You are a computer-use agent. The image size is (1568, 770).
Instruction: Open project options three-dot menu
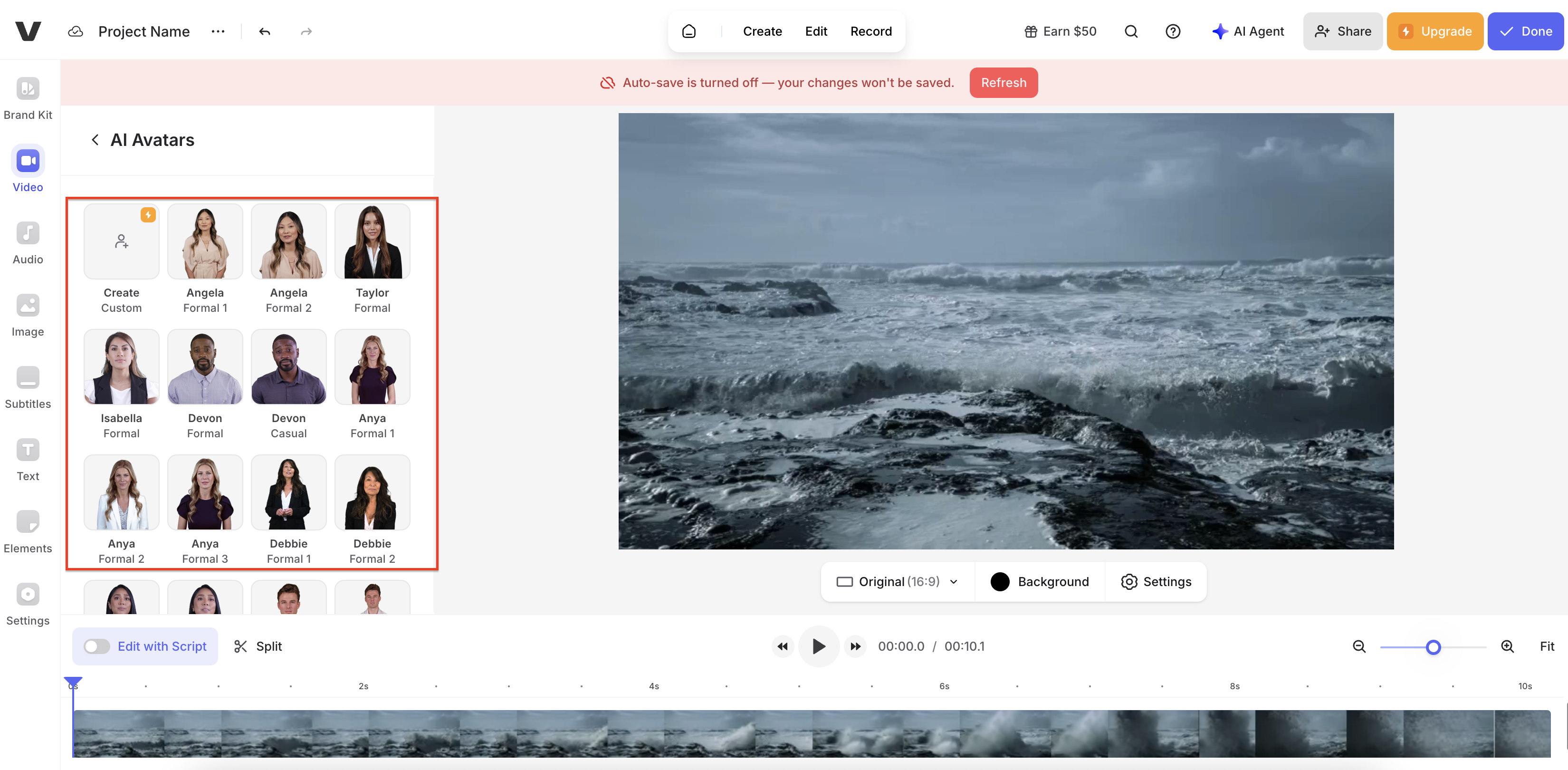click(218, 32)
